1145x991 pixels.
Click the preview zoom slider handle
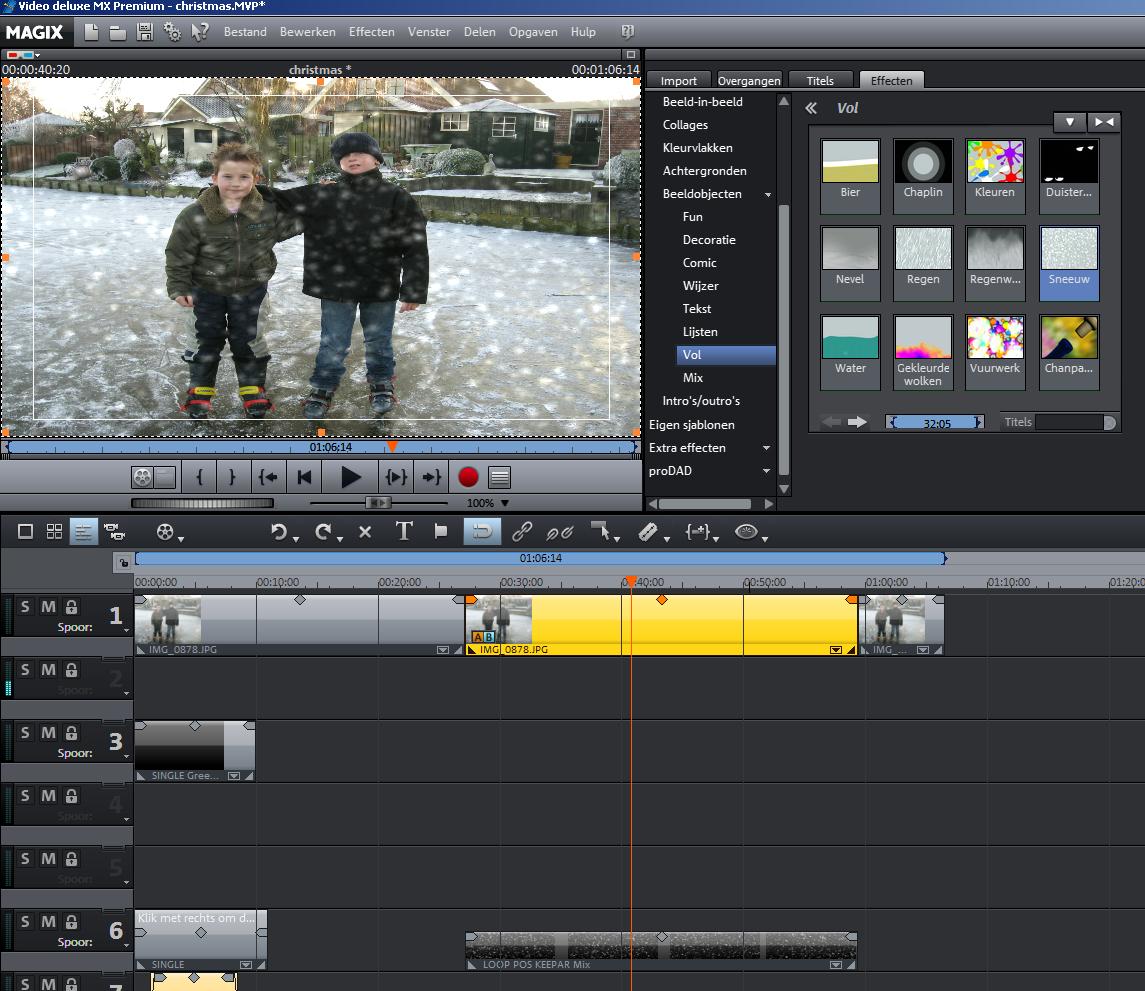coord(378,503)
